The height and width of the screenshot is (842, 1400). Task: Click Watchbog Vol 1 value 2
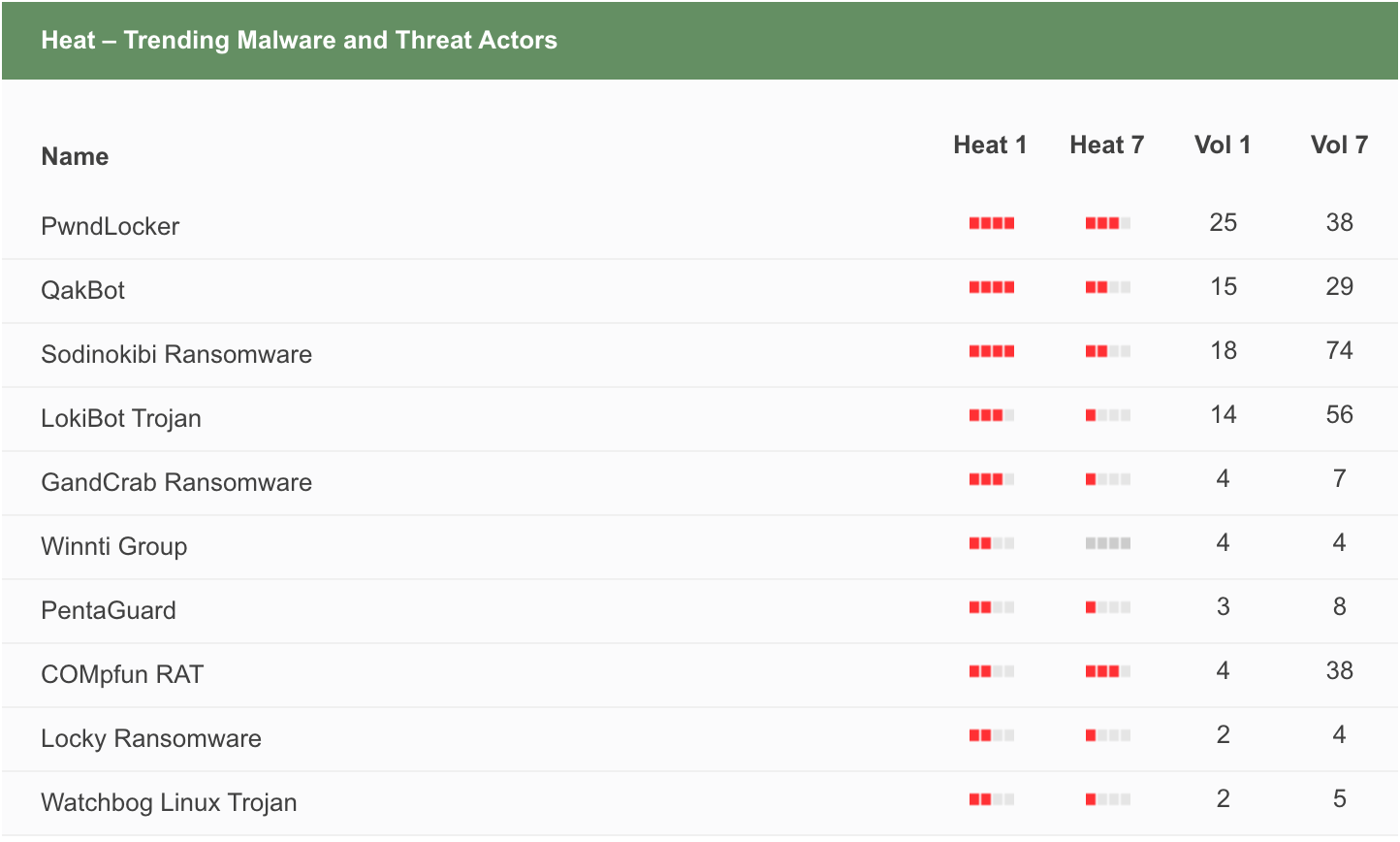(1224, 798)
